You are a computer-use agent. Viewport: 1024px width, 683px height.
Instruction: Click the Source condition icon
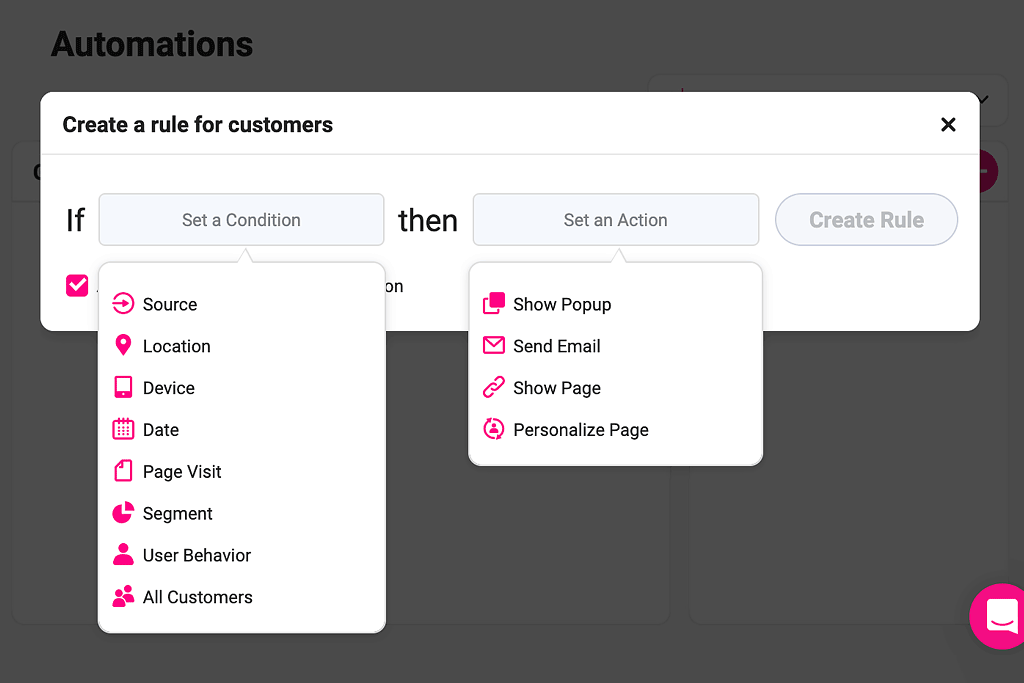tap(123, 304)
